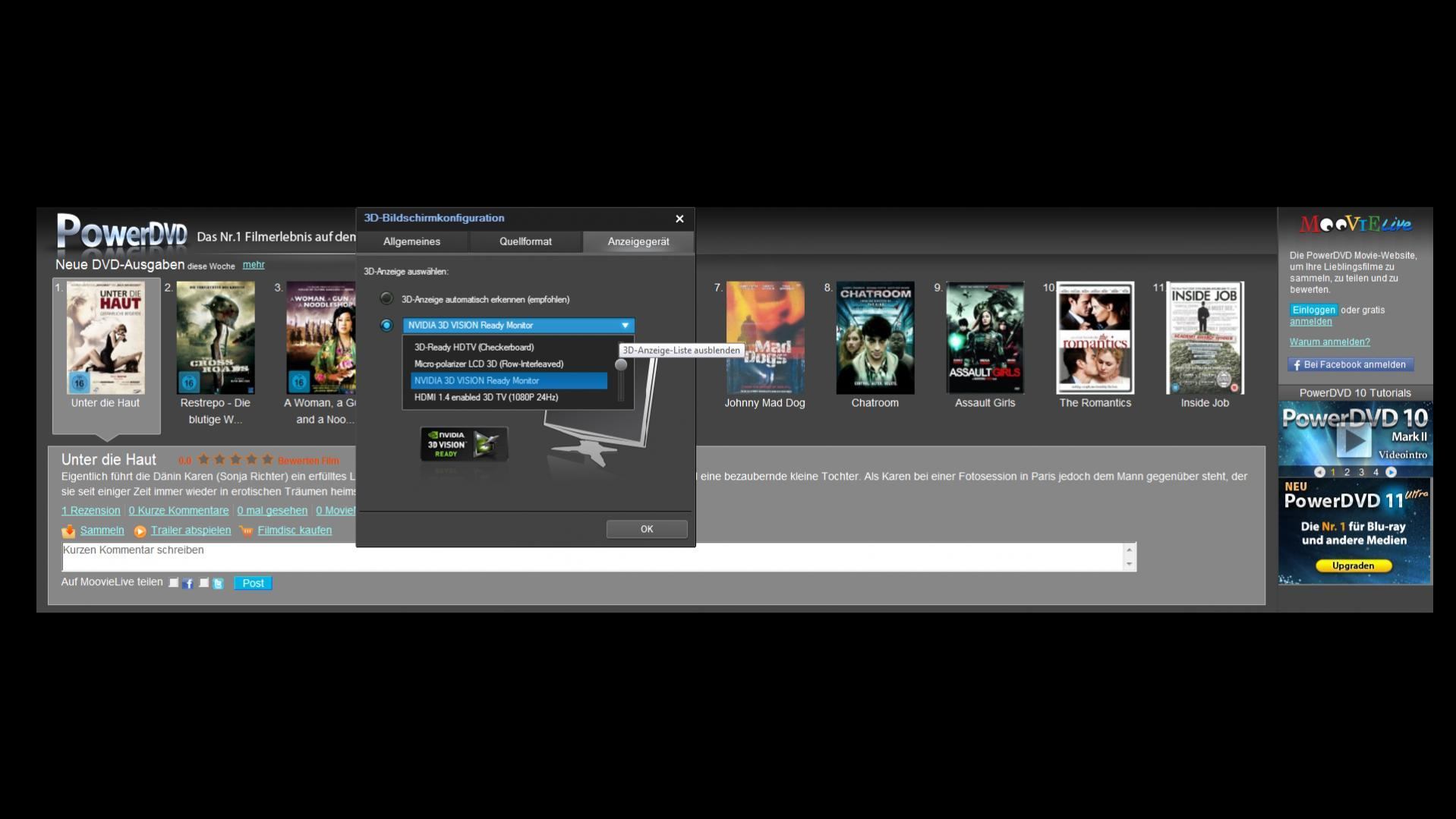The width and height of the screenshot is (1456, 819).
Task: Rate the film with the first star
Action: 203,459
